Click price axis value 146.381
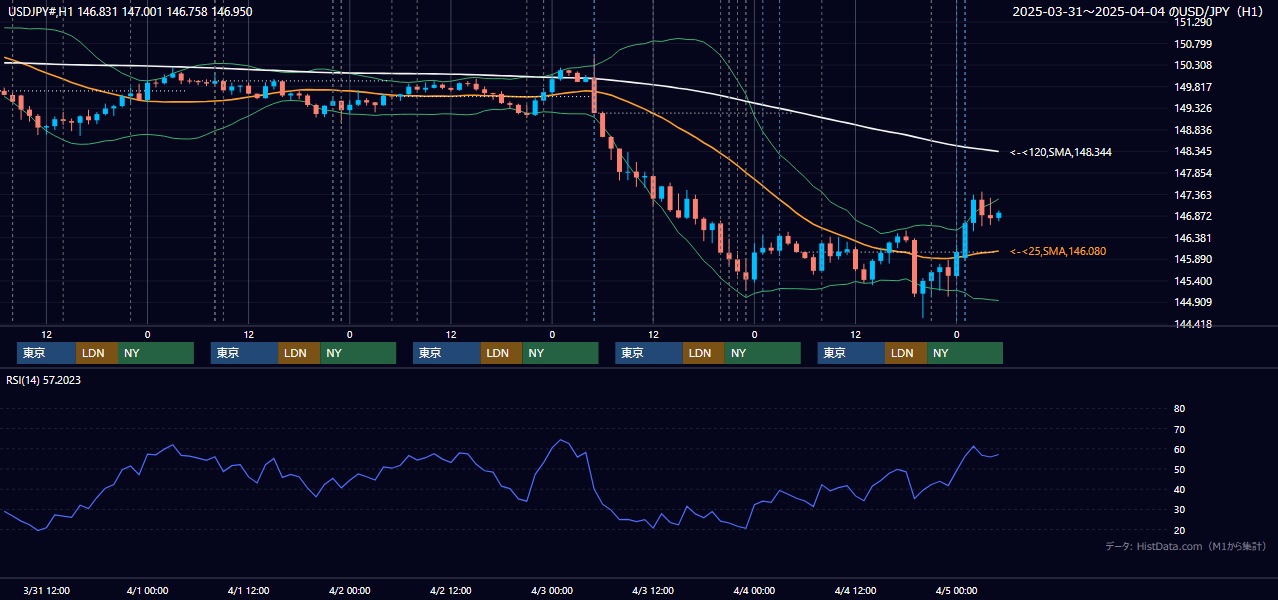1278x600 pixels. pyautogui.click(x=1193, y=238)
